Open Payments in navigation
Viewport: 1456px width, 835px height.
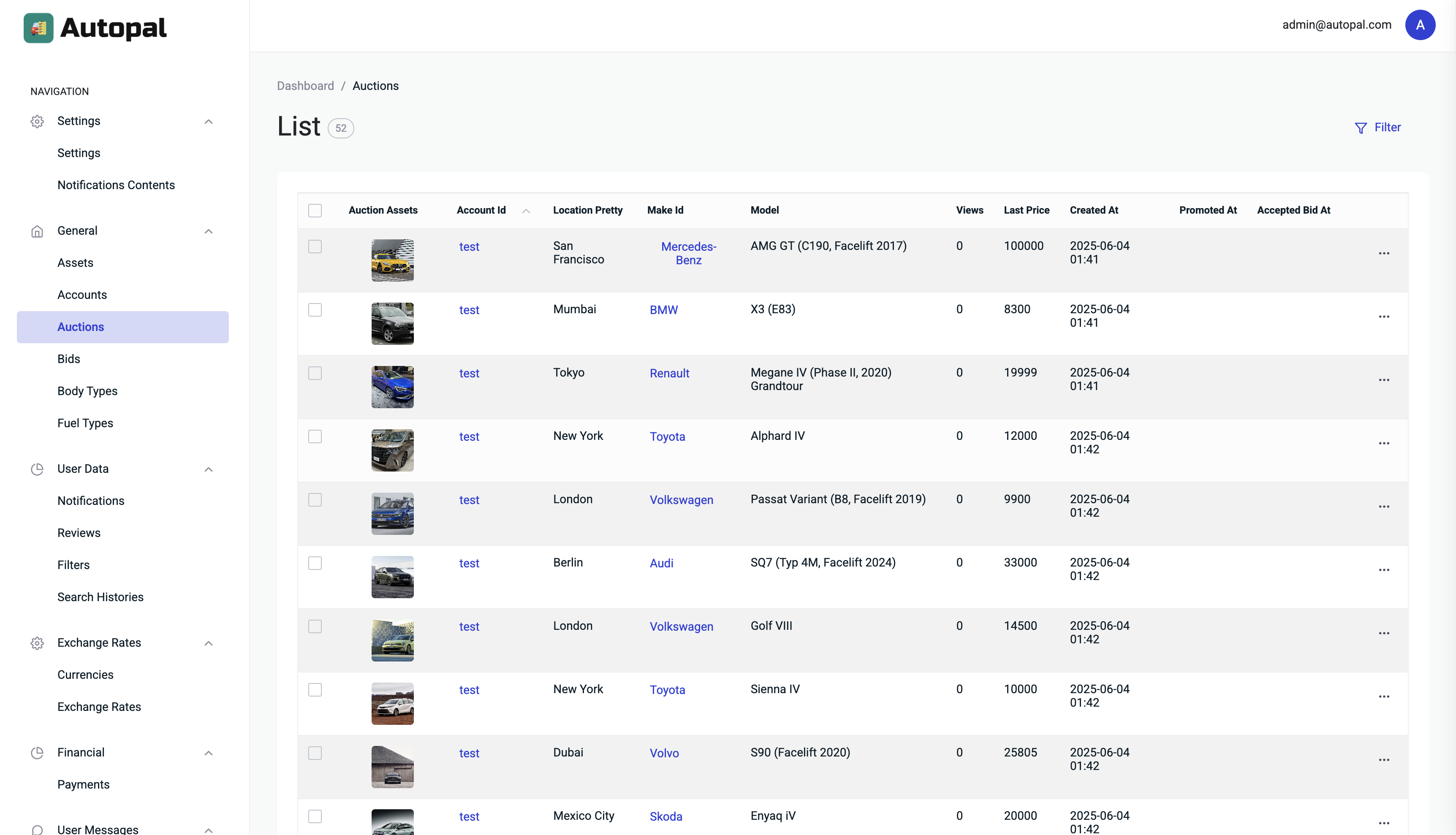point(83,784)
